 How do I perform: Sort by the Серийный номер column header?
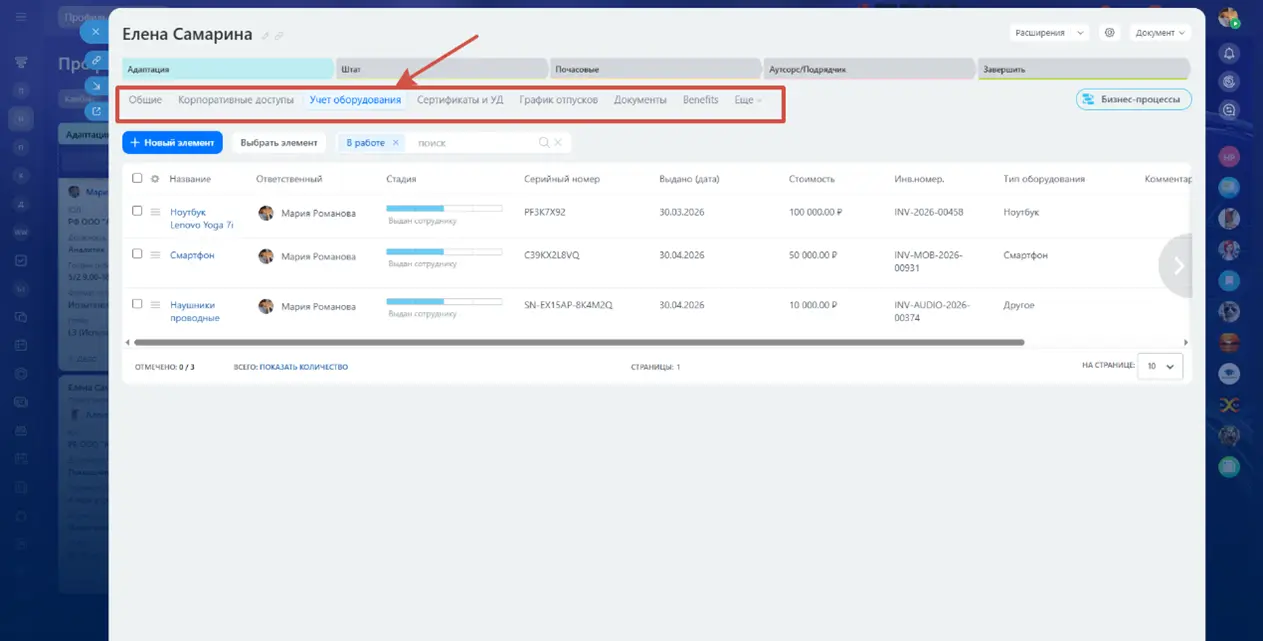click(562, 179)
